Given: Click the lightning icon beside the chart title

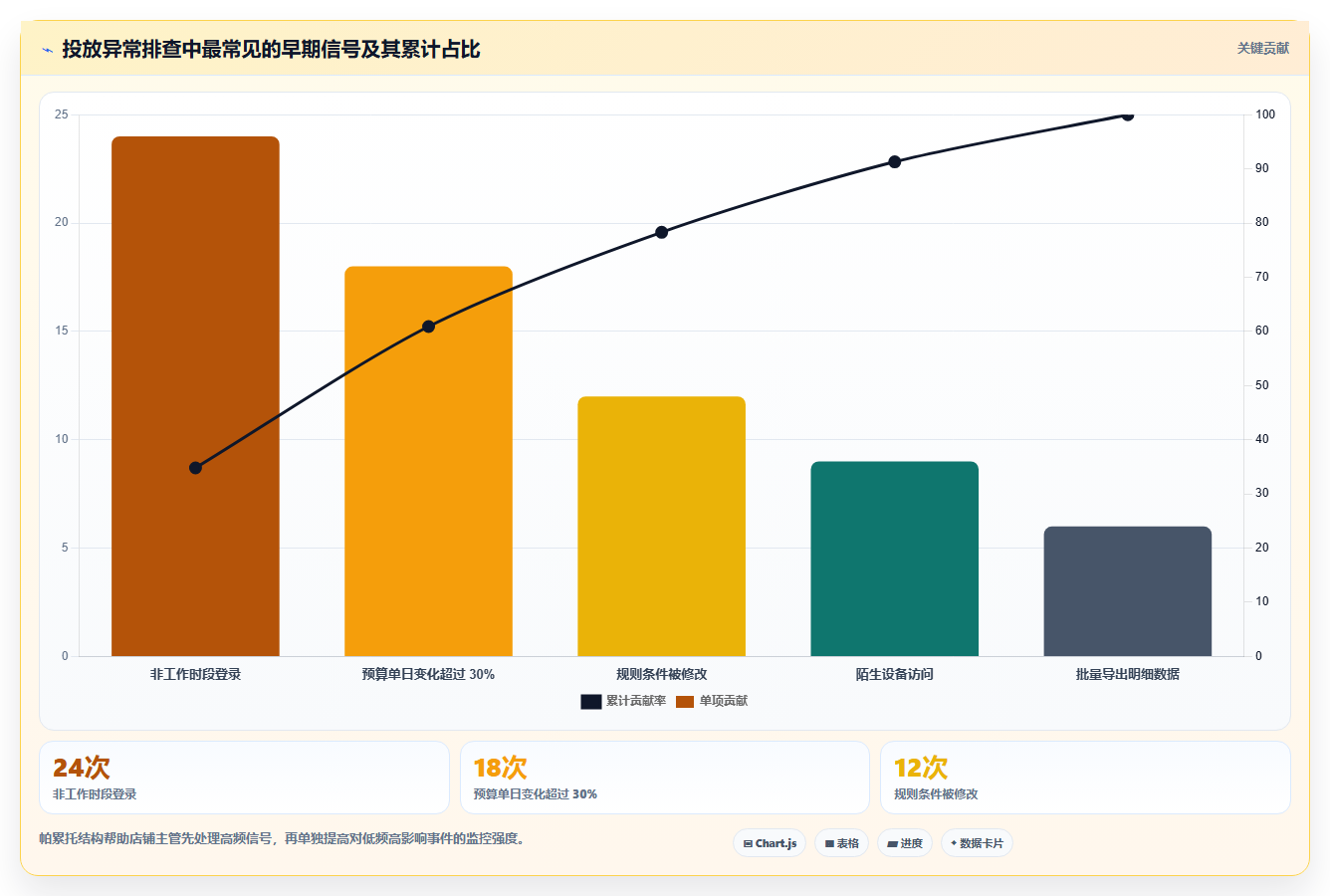Looking at the screenshot, I should [48, 50].
